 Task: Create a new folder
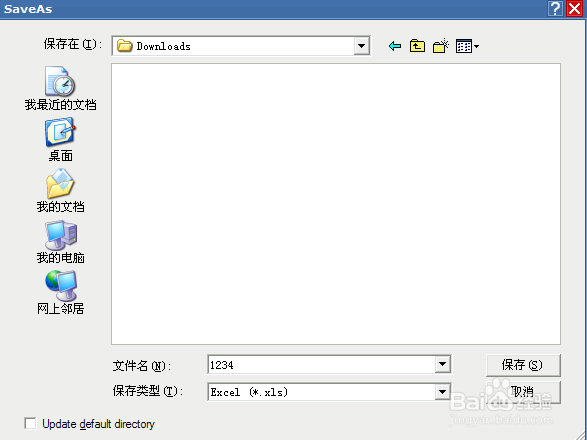[441, 46]
